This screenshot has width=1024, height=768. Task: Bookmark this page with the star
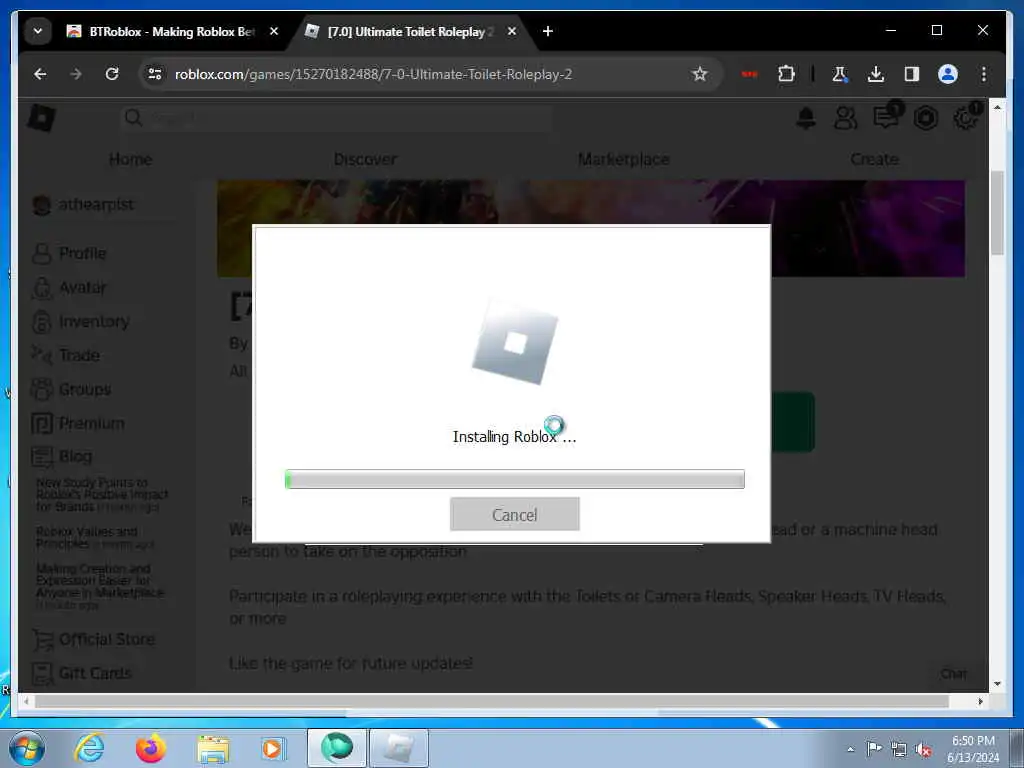click(699, 74)
